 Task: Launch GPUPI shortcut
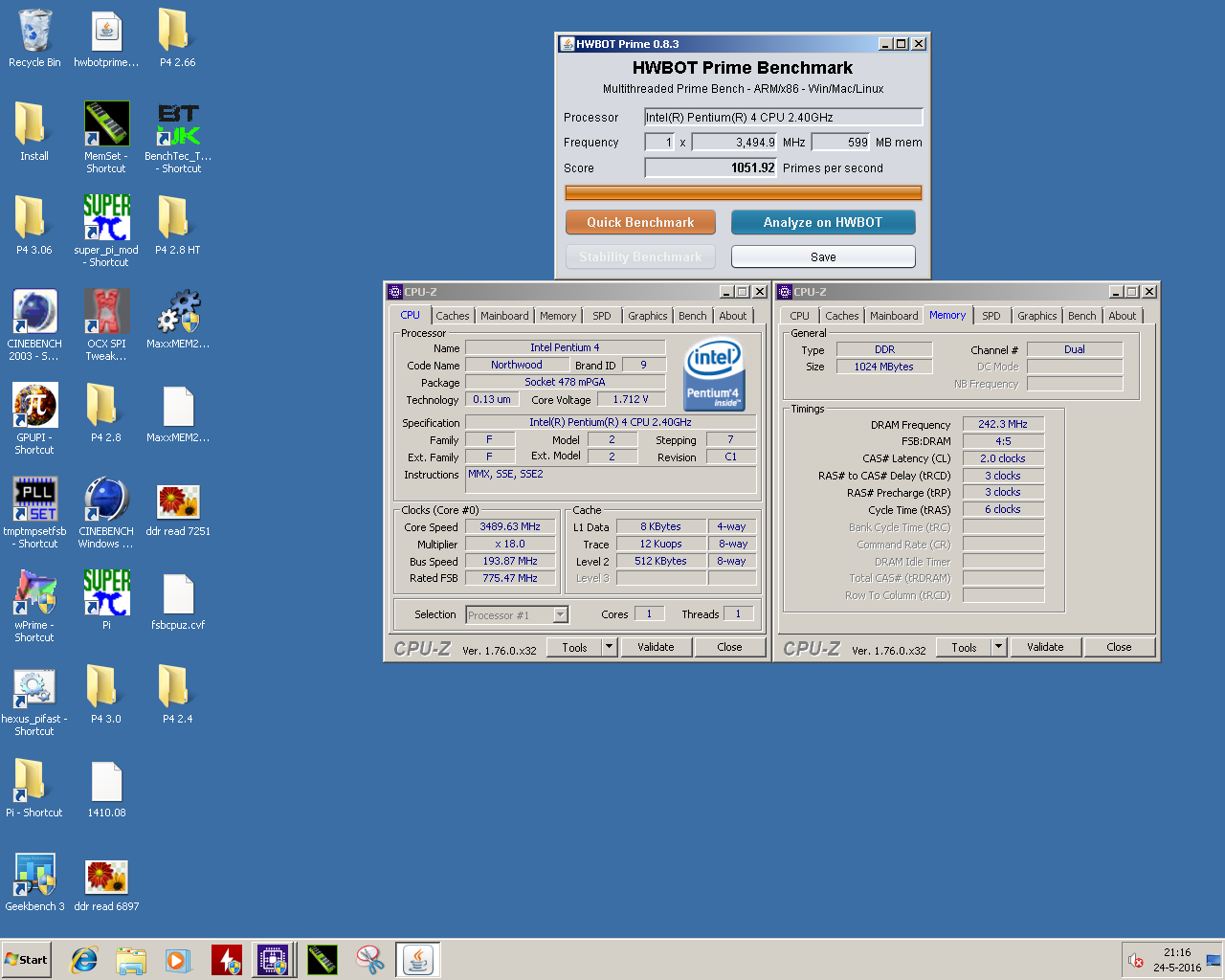tap(34, 419)
